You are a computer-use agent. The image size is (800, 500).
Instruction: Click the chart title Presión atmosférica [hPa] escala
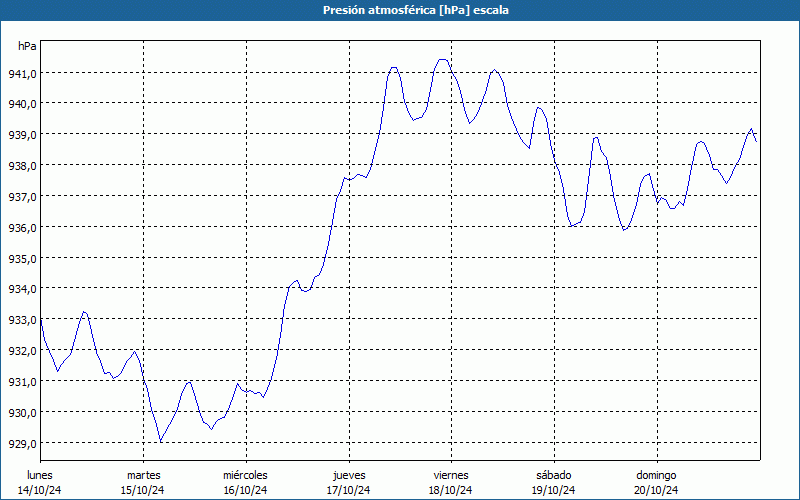[416, 10]
